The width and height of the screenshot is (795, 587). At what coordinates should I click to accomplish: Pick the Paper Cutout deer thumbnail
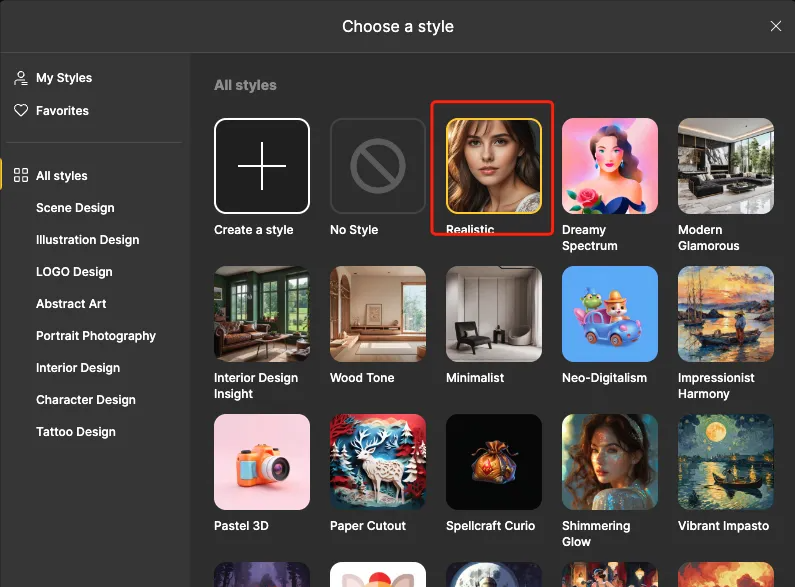(x=378, y=462)
